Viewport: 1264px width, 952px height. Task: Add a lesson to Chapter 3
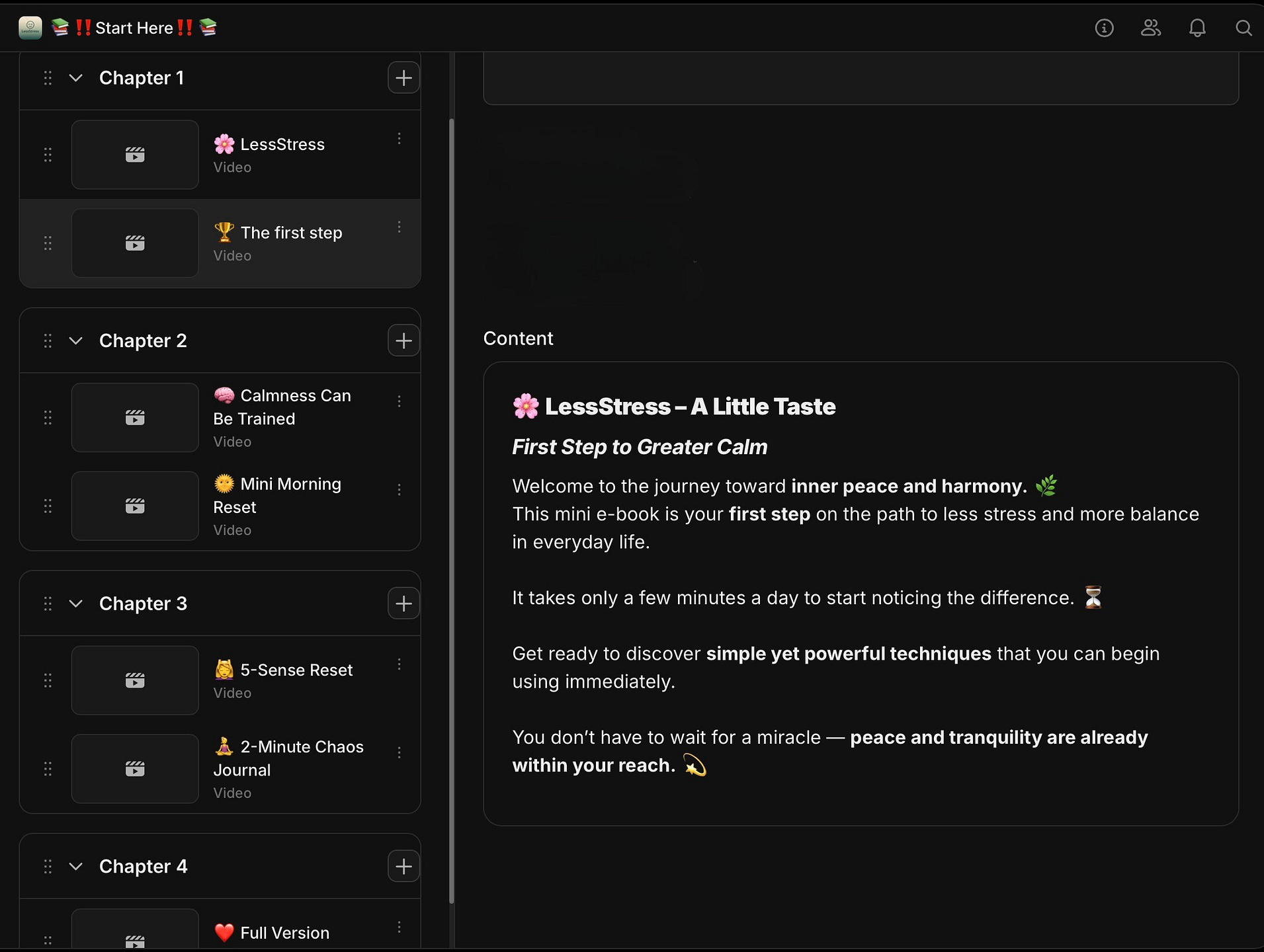coord(403,604)
